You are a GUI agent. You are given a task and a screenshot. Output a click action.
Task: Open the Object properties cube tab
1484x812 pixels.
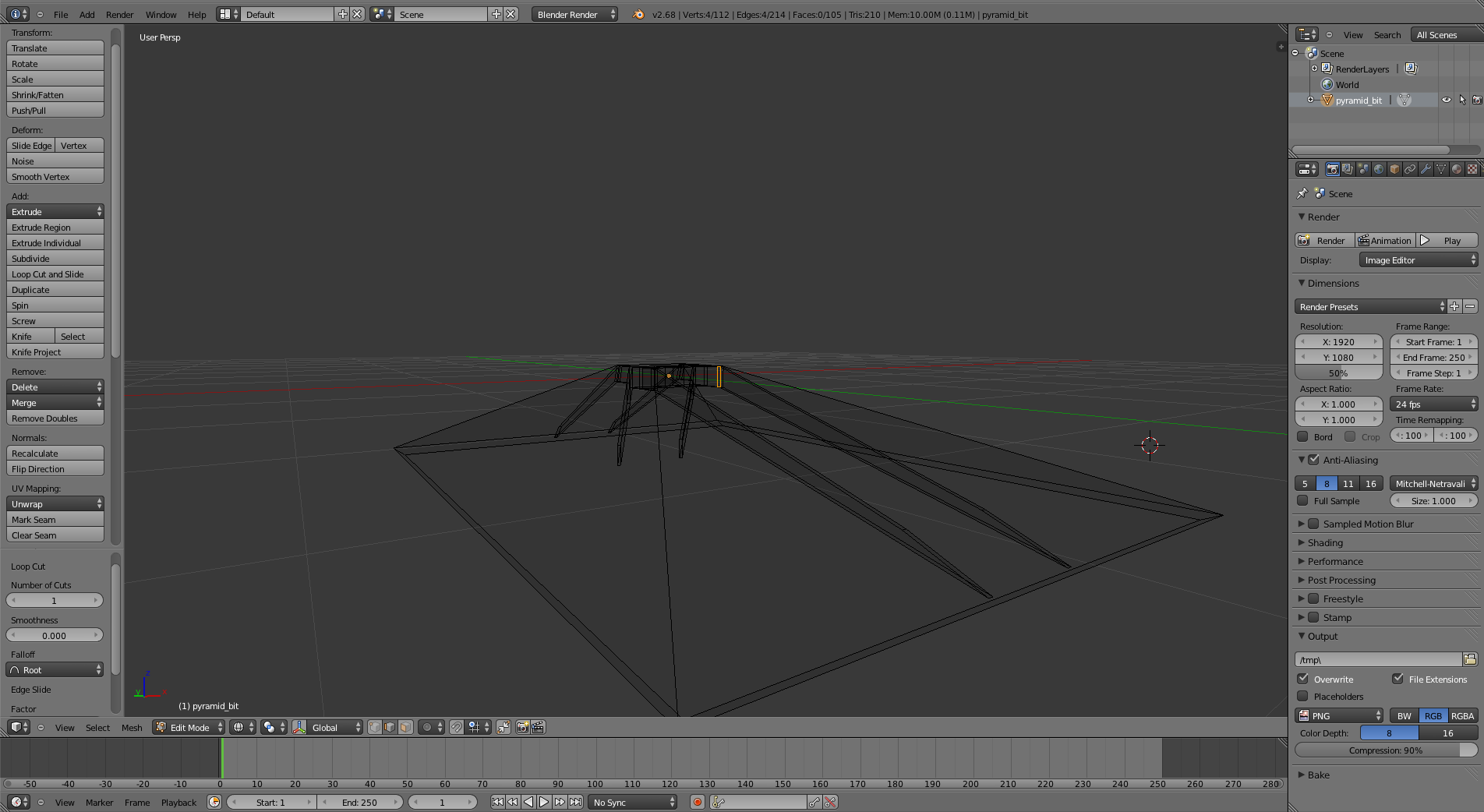coord(1394,169)
